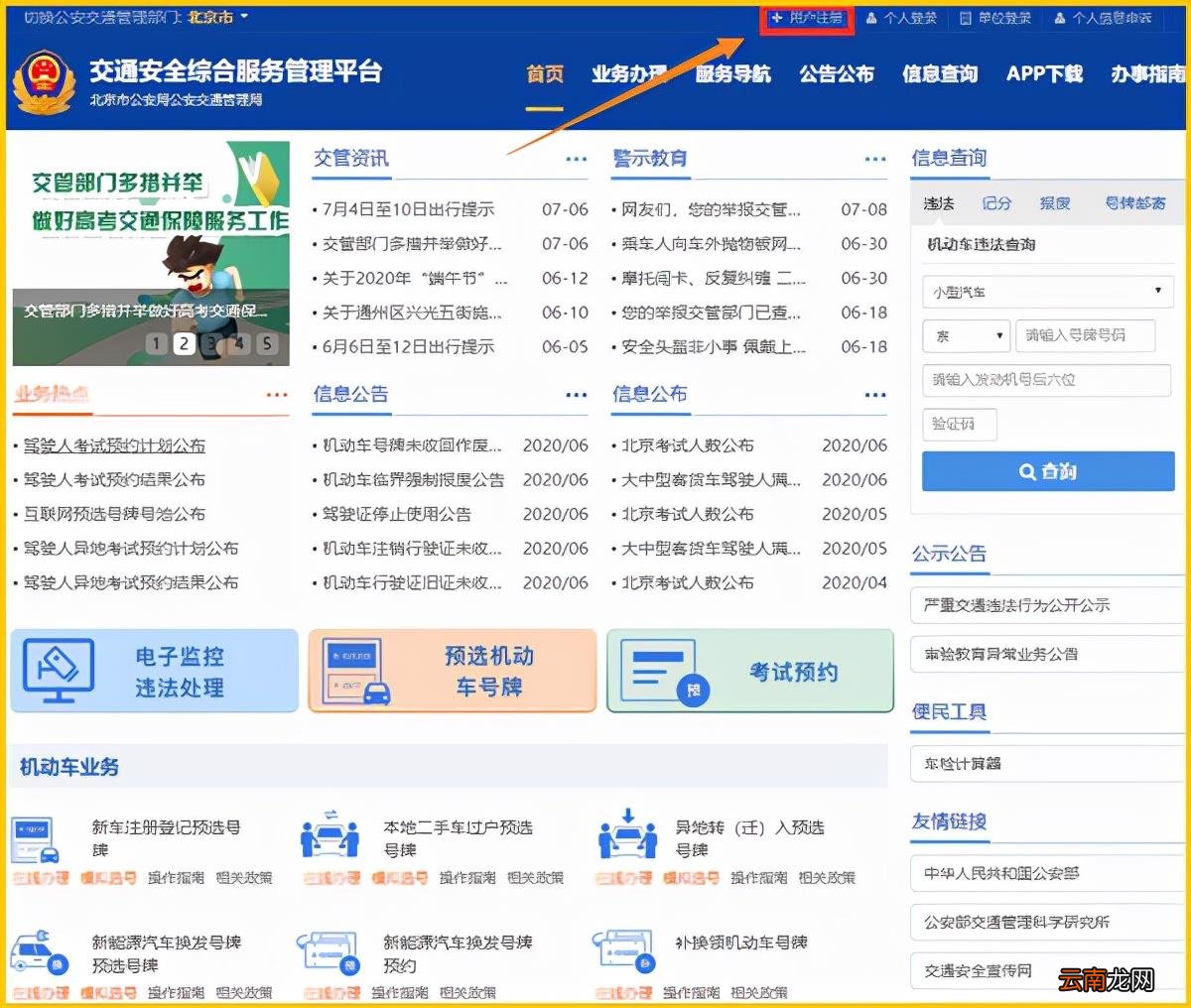Screen dimensions: 1191x1008
Task: Click the 高考交通保障 carousel banner image
Action: 151,253
